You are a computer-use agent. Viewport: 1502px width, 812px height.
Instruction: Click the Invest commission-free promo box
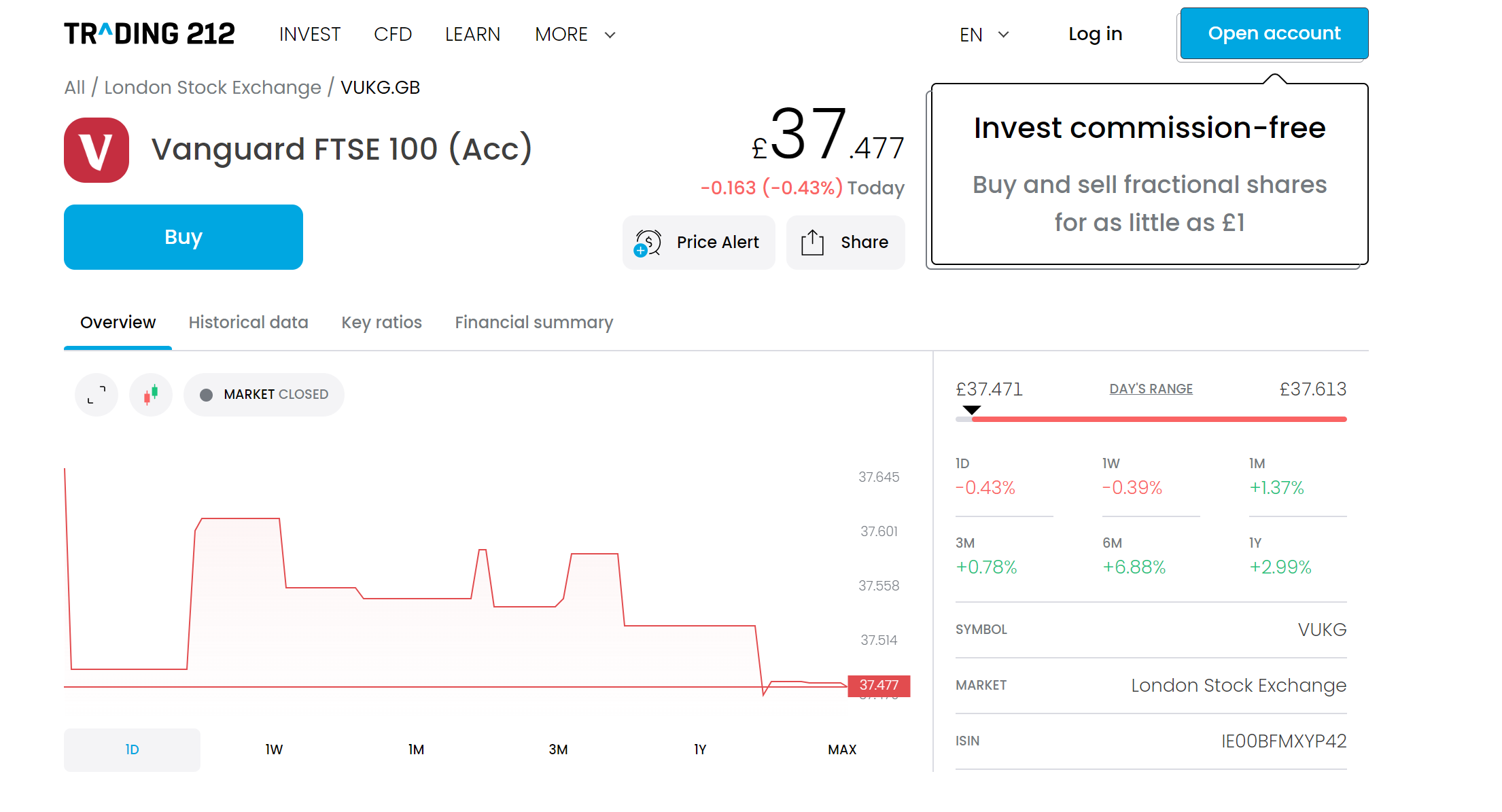coord(1149,175)
